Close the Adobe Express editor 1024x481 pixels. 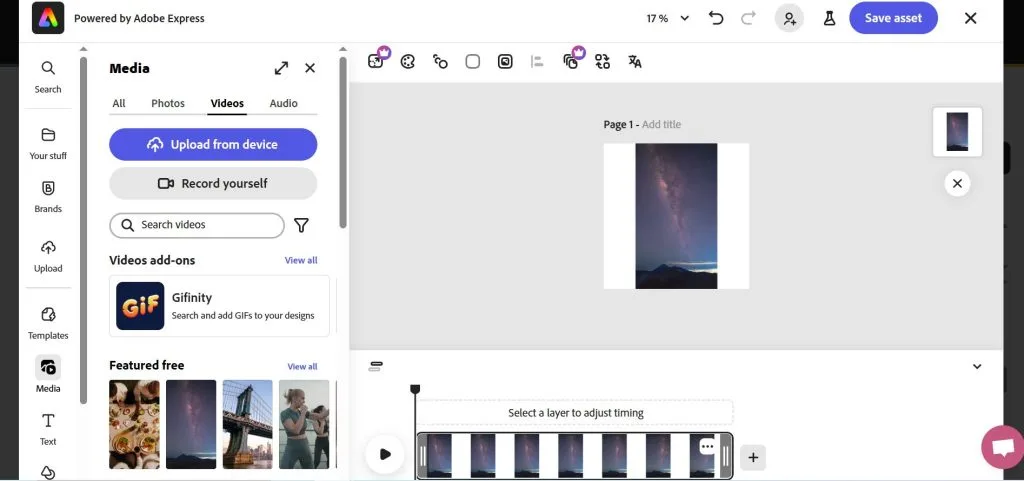(970, 18)
